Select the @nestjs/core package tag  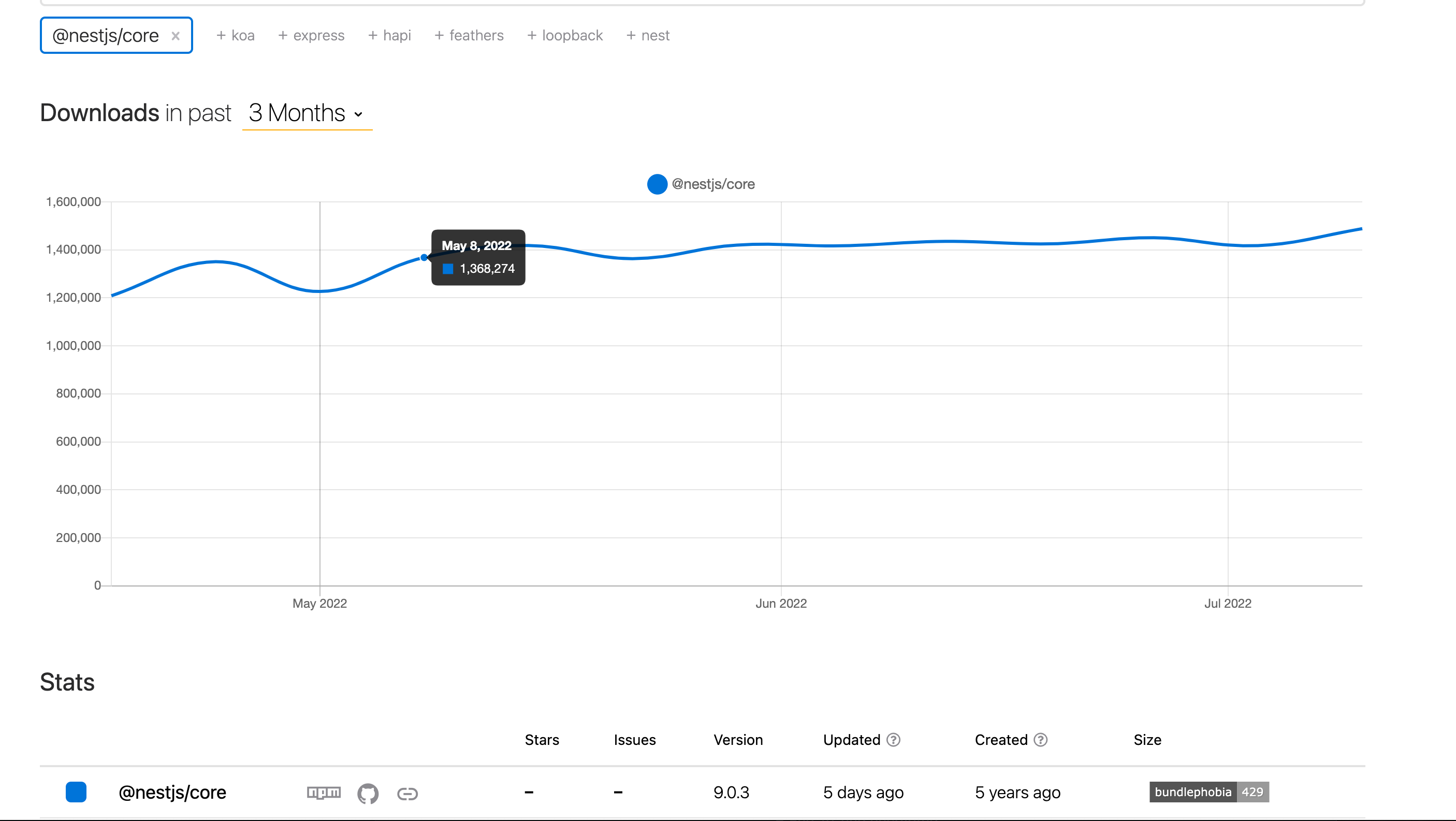(x=106, y=36)
